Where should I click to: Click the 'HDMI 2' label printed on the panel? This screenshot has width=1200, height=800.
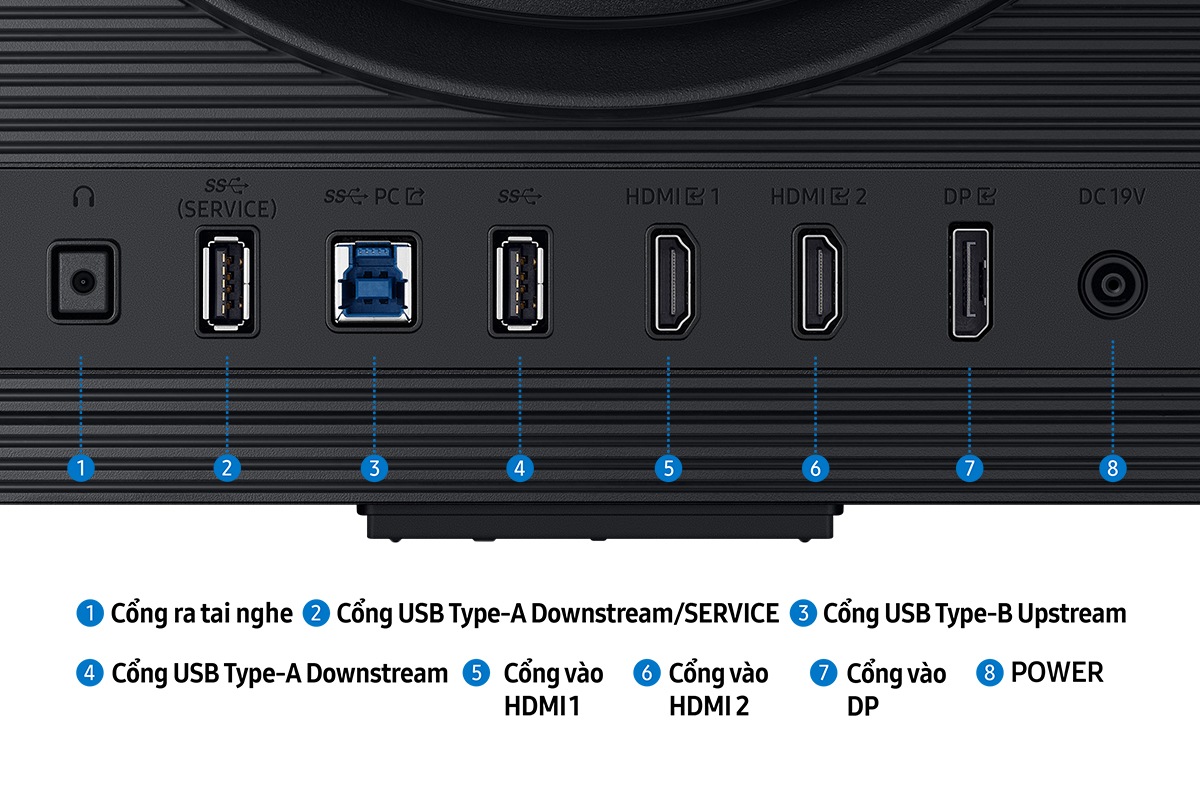tap(818, 197)
